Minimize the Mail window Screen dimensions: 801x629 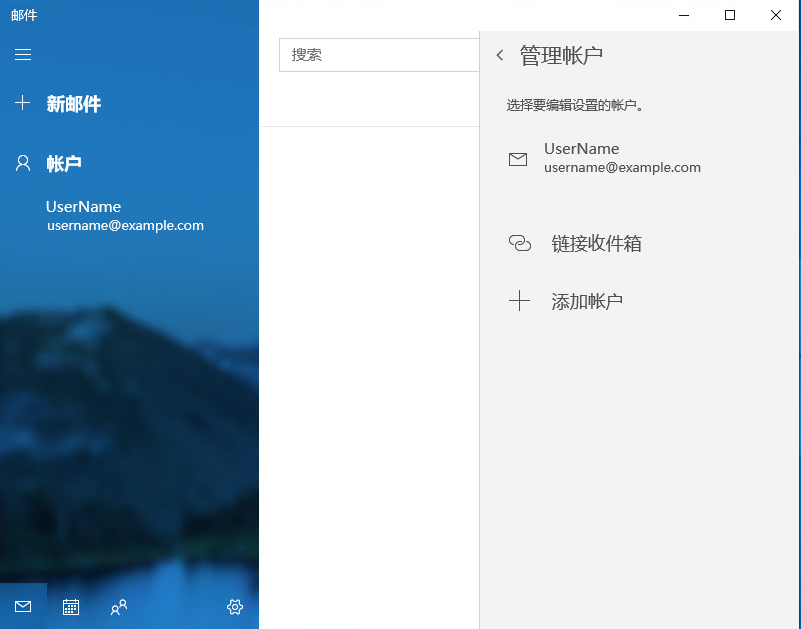pos(684,15)
